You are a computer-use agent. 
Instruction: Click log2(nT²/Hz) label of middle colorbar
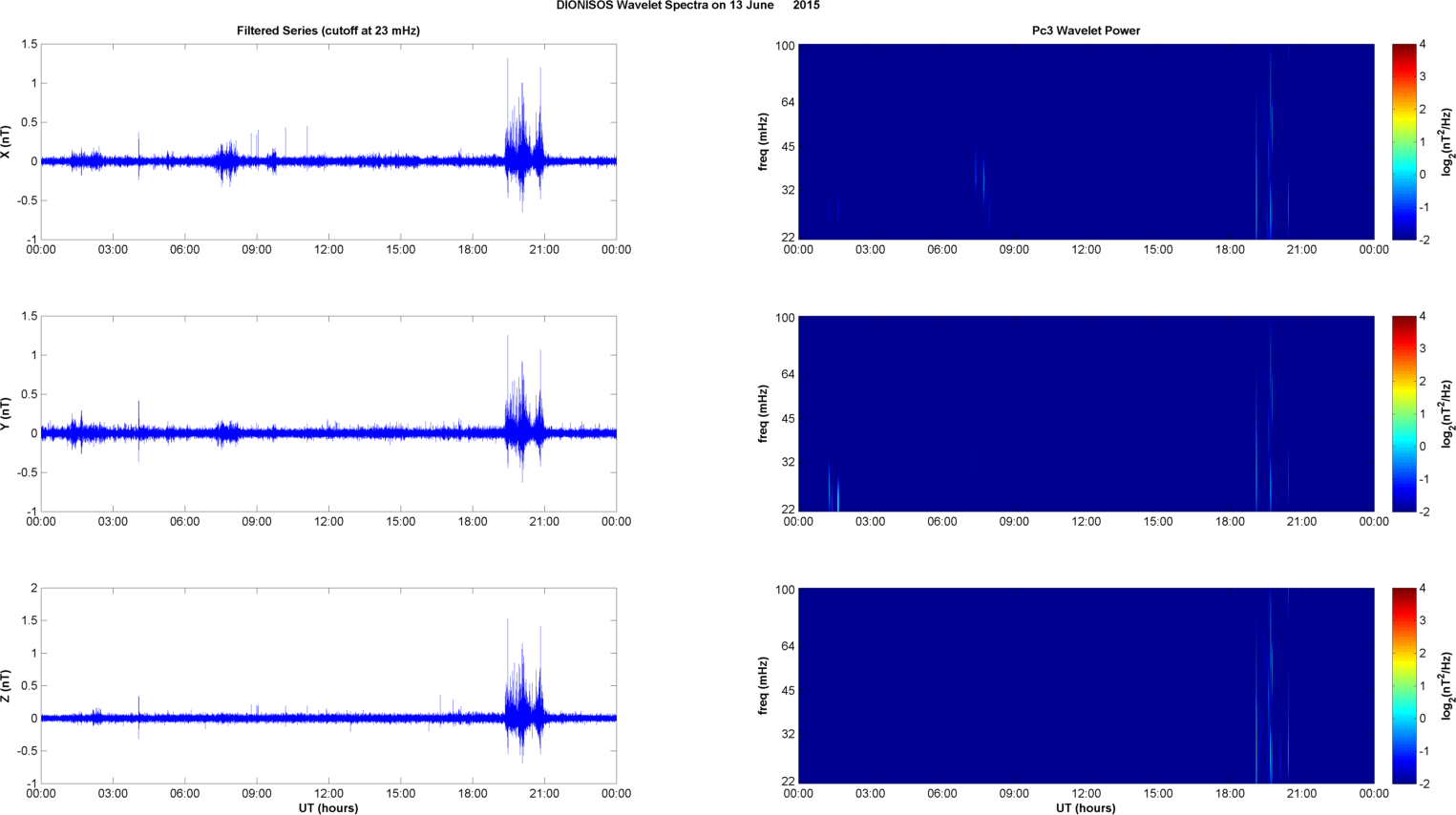(x=1447, y=414)
